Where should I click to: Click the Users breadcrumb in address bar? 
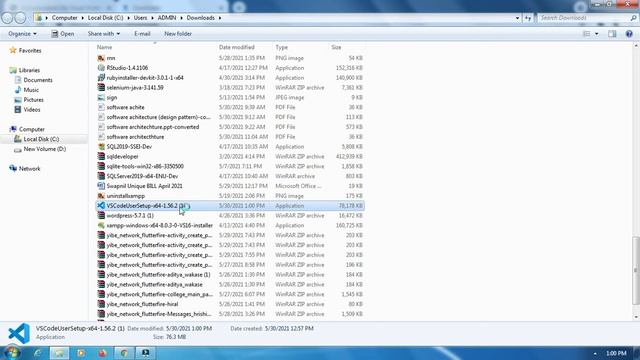coord(140,18)
